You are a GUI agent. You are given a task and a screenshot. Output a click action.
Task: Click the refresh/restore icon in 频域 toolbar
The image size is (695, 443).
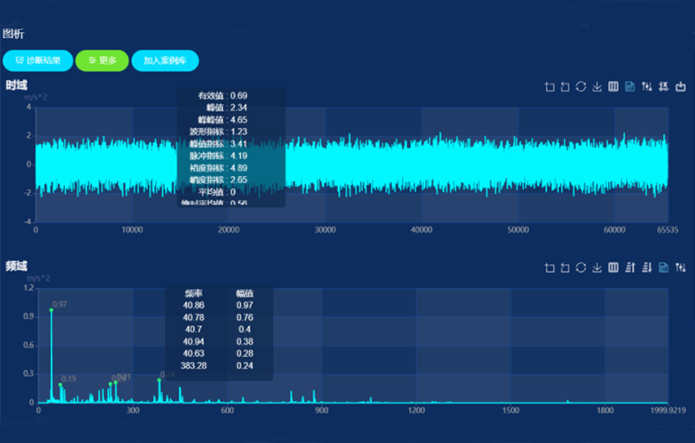pos(581,268)
